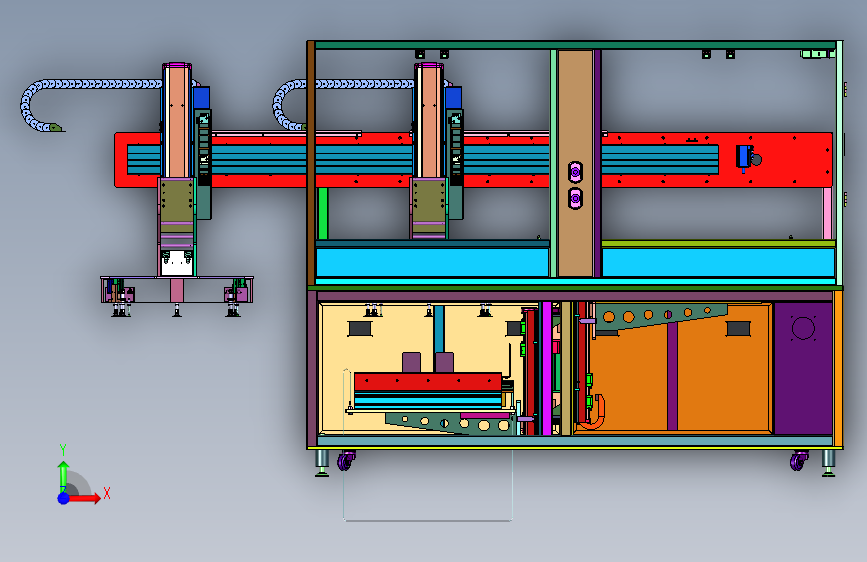Image resolution: width=867 pixels, height=562 pixels.
Task: Click the red X axis arrow of the triad
Action: [85, 498]
